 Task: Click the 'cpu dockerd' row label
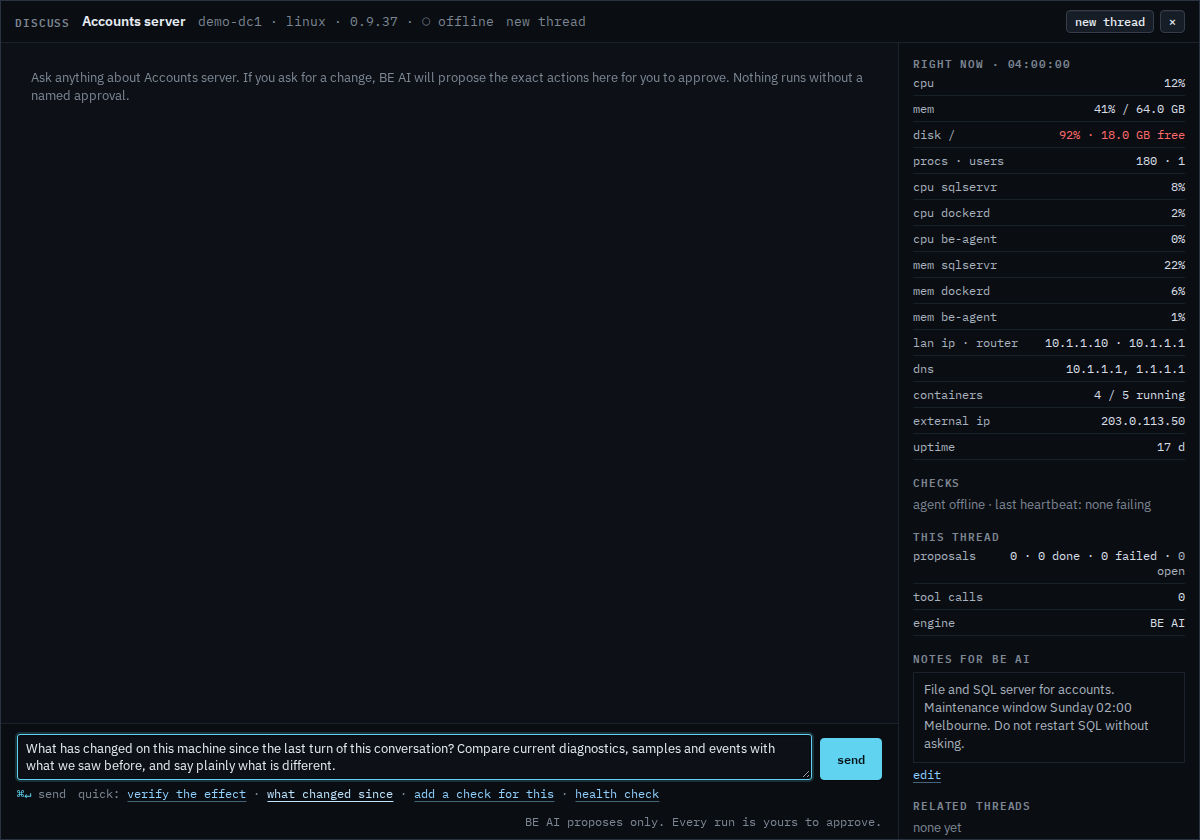click(951, 213)
